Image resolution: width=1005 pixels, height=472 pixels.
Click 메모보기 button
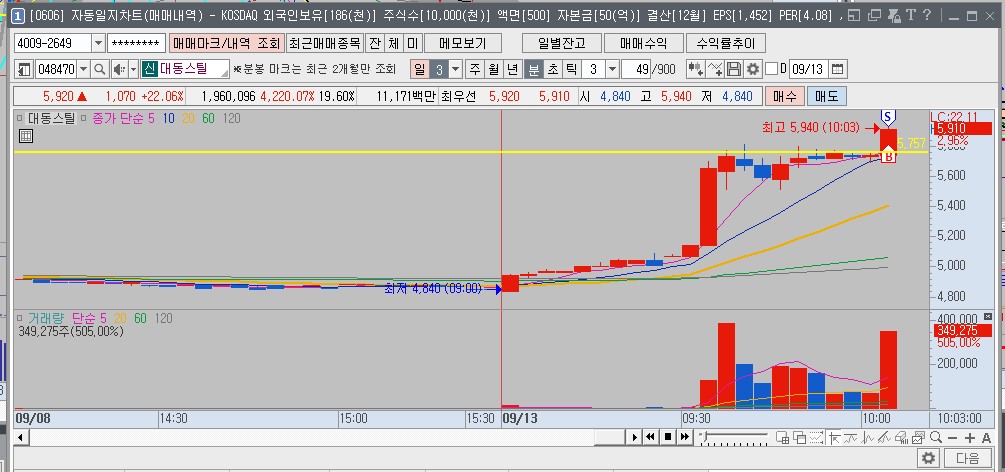(x=463, y=43)
